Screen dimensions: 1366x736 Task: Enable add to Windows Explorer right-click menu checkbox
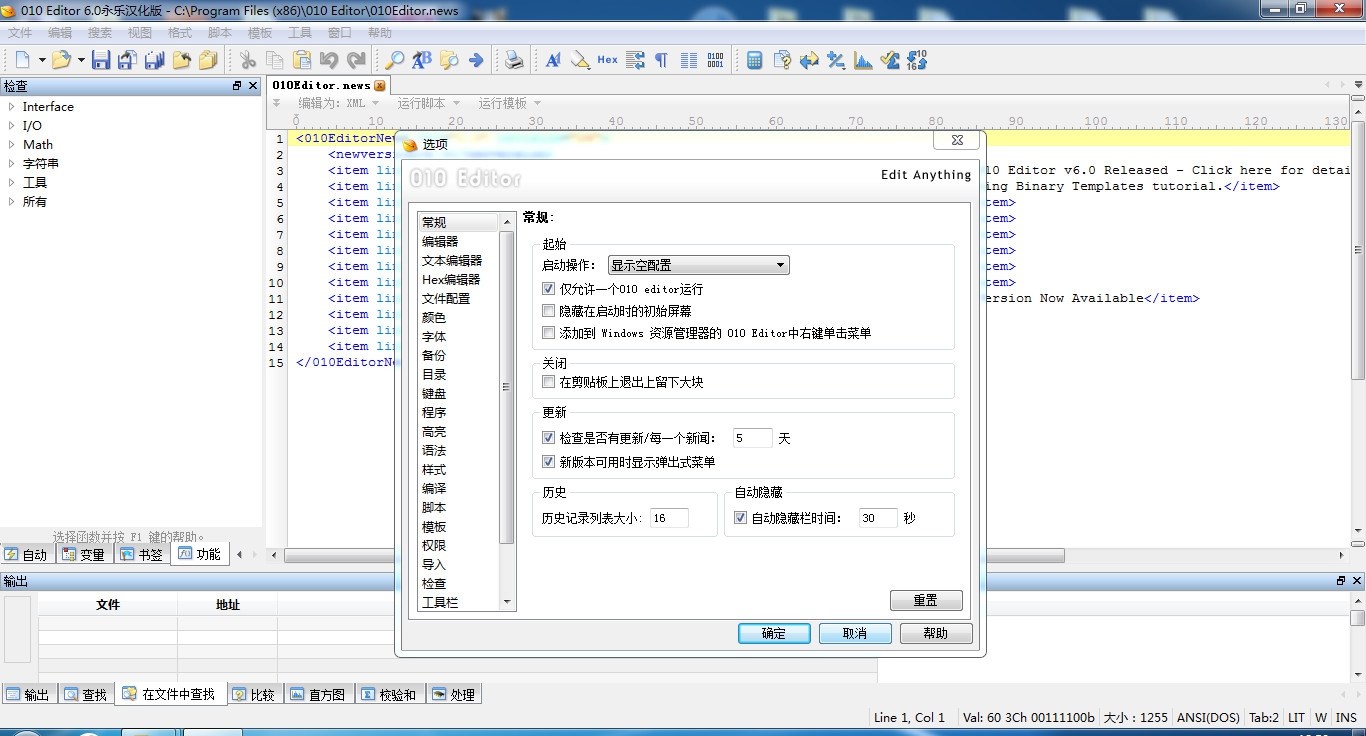tap(548, 333)
